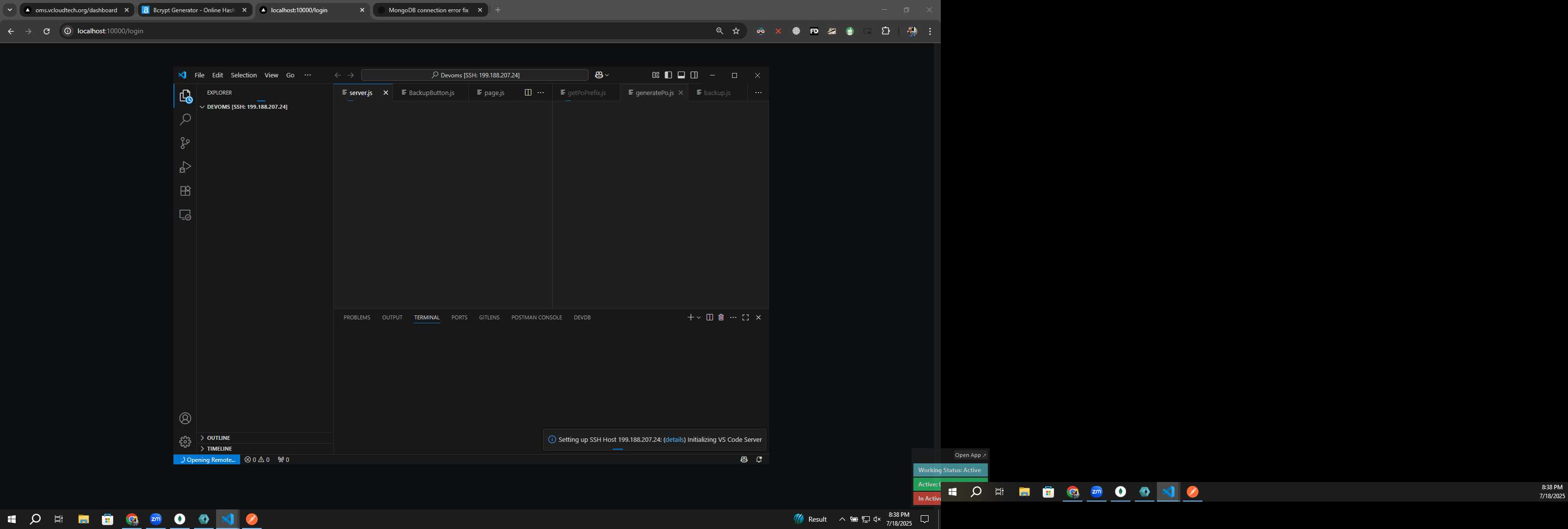Click the Open App button in tracker widget
The image size is (1568, 529).
970,456
